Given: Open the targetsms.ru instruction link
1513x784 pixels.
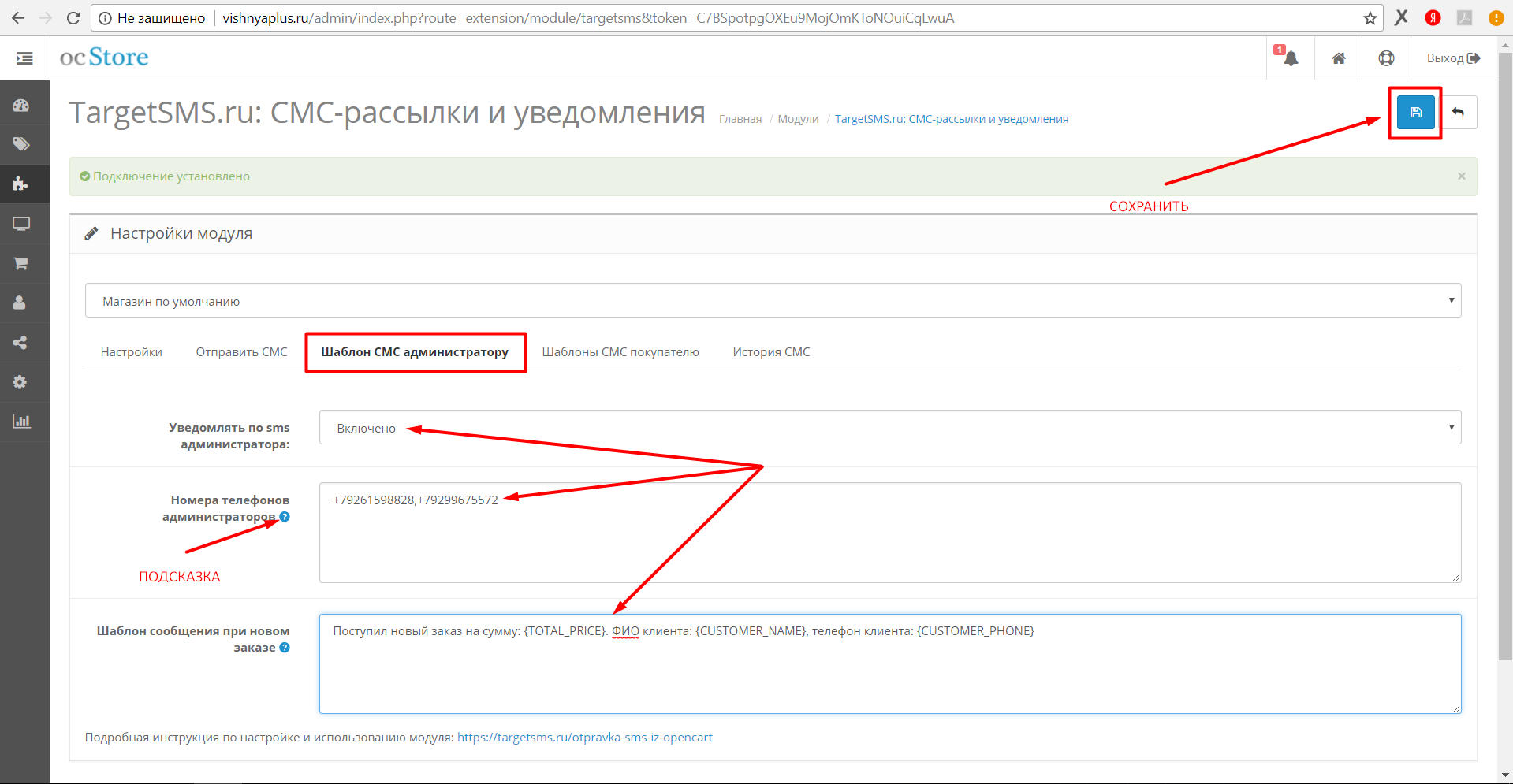Looking at the screenshot, I should tap(584, 738).
